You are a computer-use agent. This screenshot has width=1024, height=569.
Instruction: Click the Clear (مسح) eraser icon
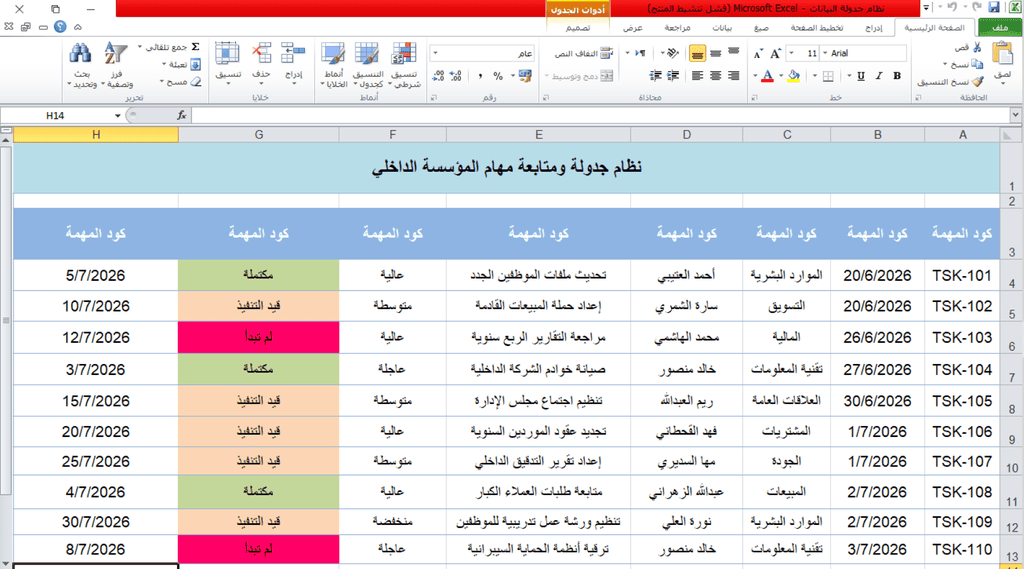[195, 82]
